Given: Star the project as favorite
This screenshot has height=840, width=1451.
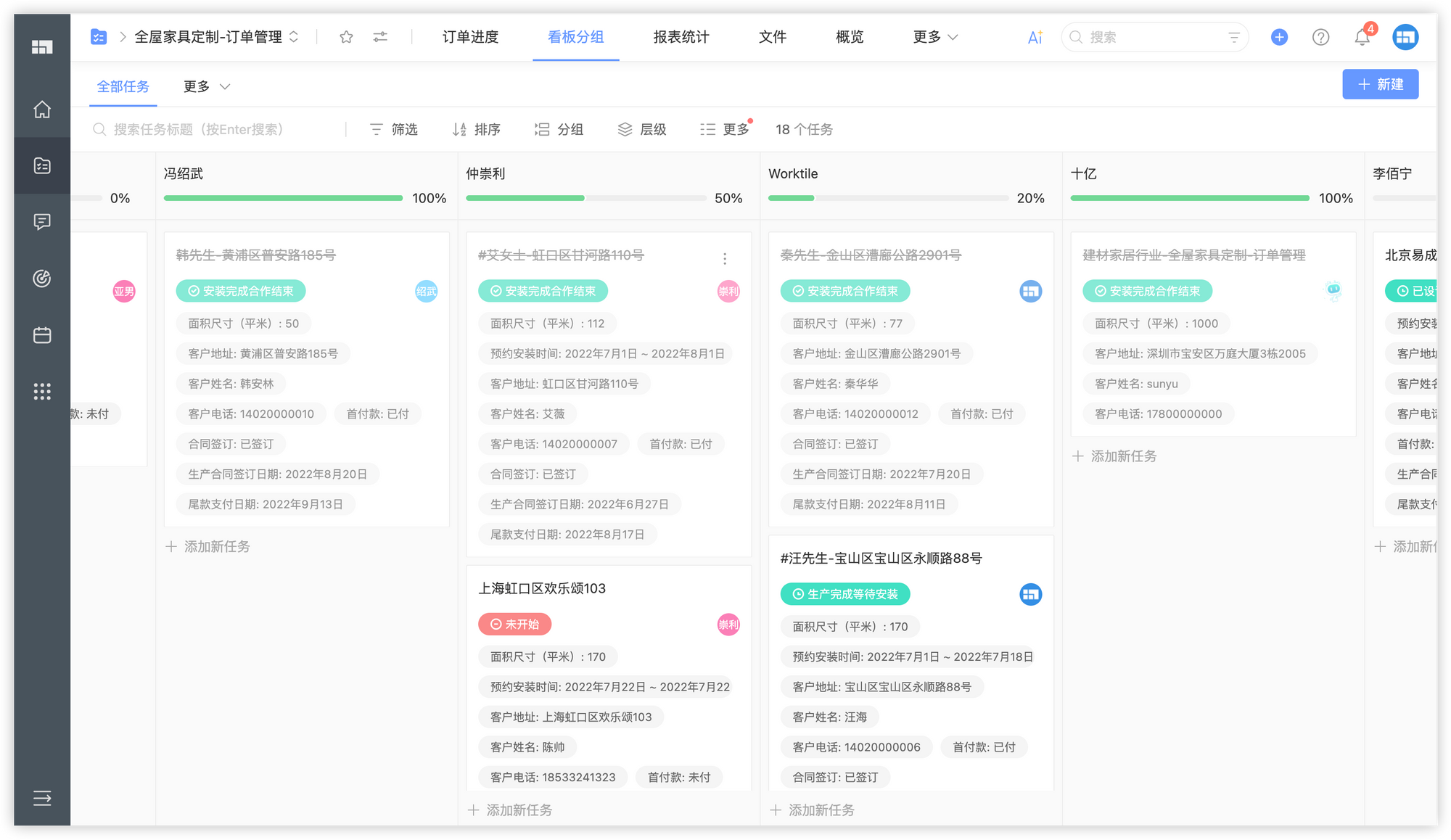Looking at the screenshot, I should coord(346,37).
